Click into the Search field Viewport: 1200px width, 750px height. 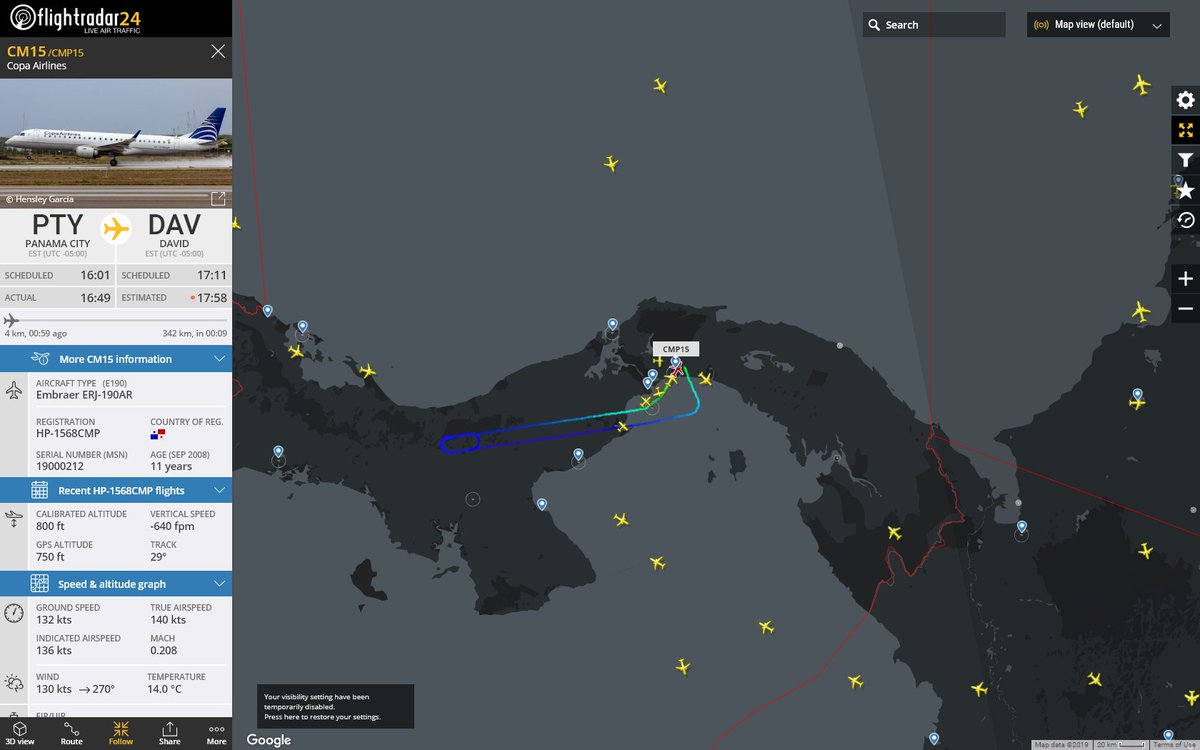point(934,25)
